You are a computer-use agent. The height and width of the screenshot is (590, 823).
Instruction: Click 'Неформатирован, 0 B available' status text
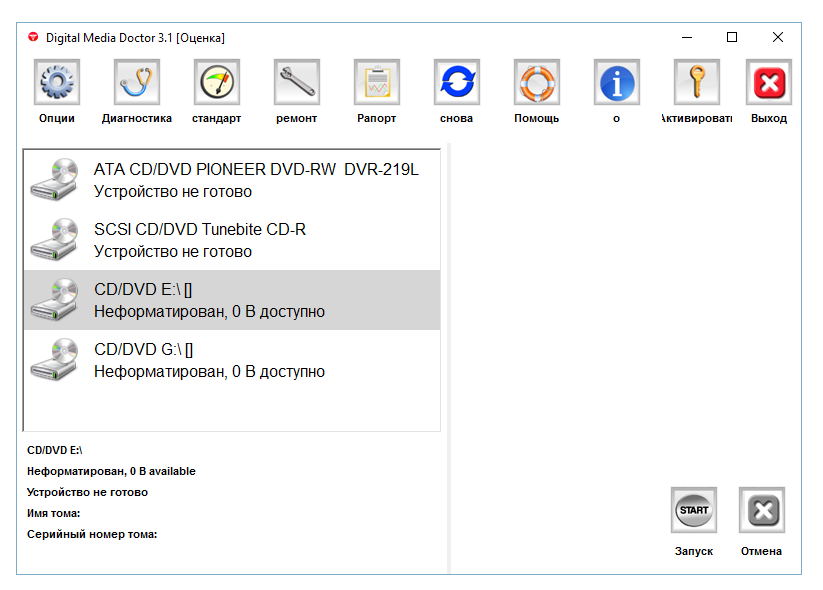click(111, 471)
